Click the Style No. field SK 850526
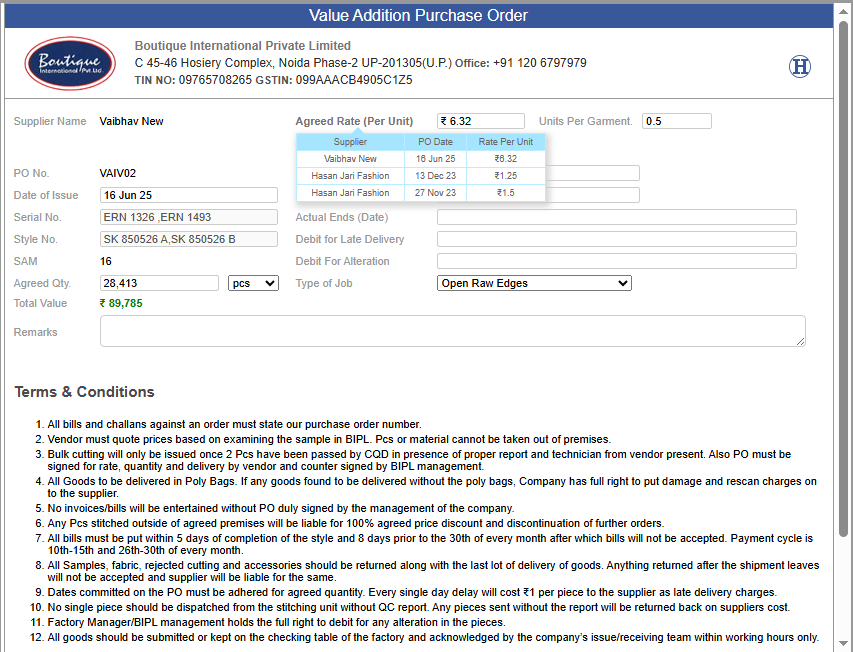This screenshot has height=652, width=853. (x=189, y=239)
